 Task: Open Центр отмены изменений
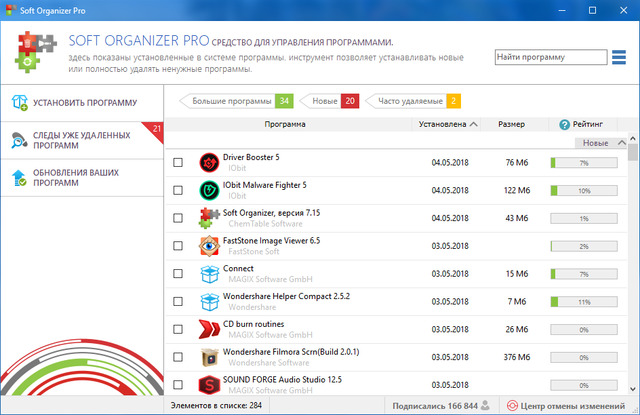click(570, 405)
